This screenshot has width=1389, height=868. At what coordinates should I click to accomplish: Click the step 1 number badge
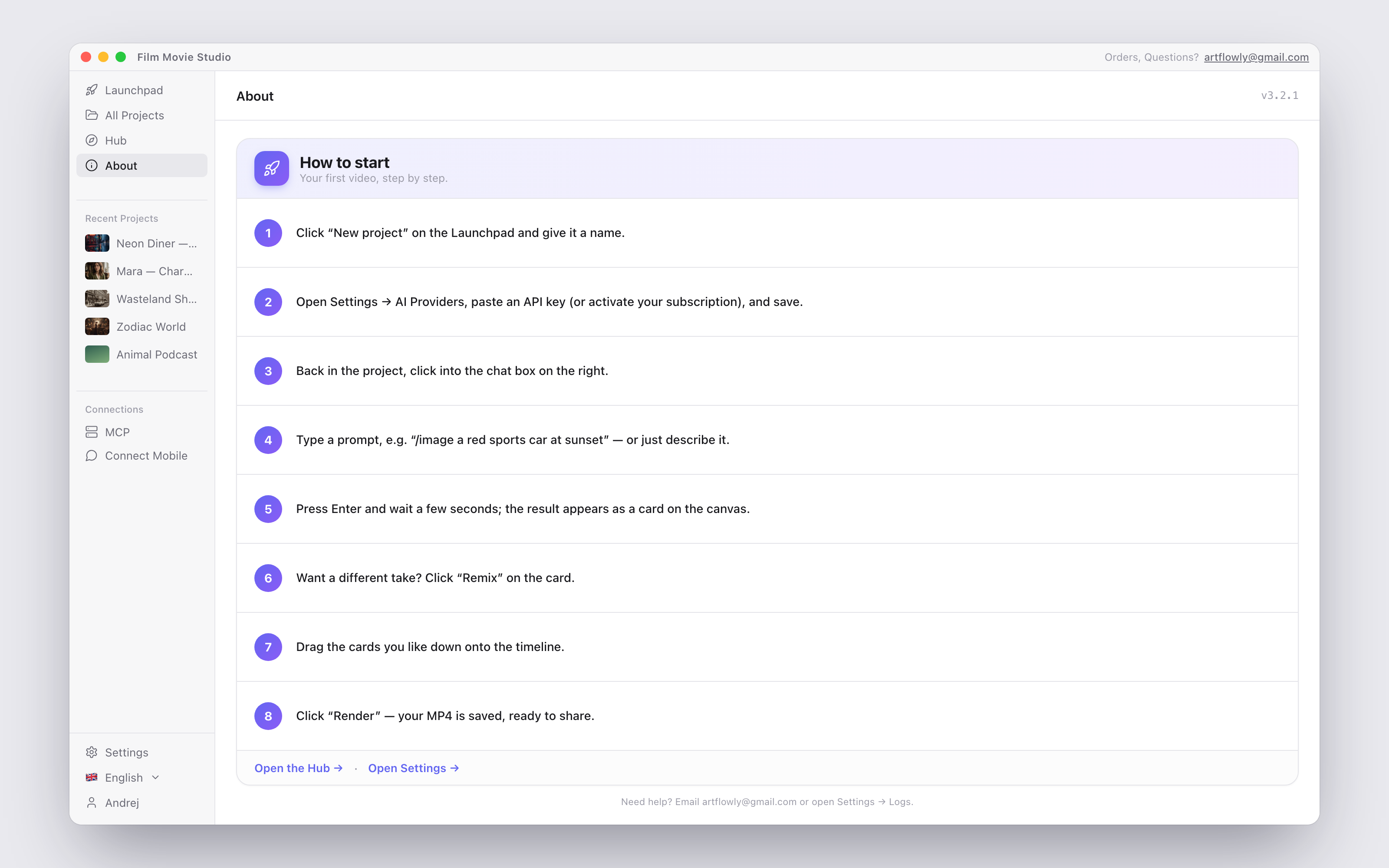click(x=268, y=233)
